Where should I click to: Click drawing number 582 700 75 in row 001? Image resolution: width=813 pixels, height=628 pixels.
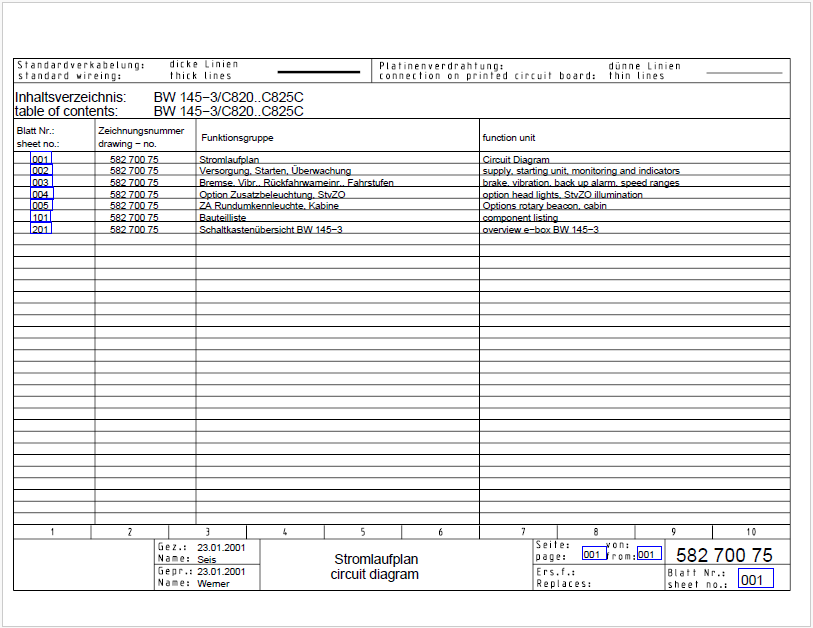coord(134,159)
